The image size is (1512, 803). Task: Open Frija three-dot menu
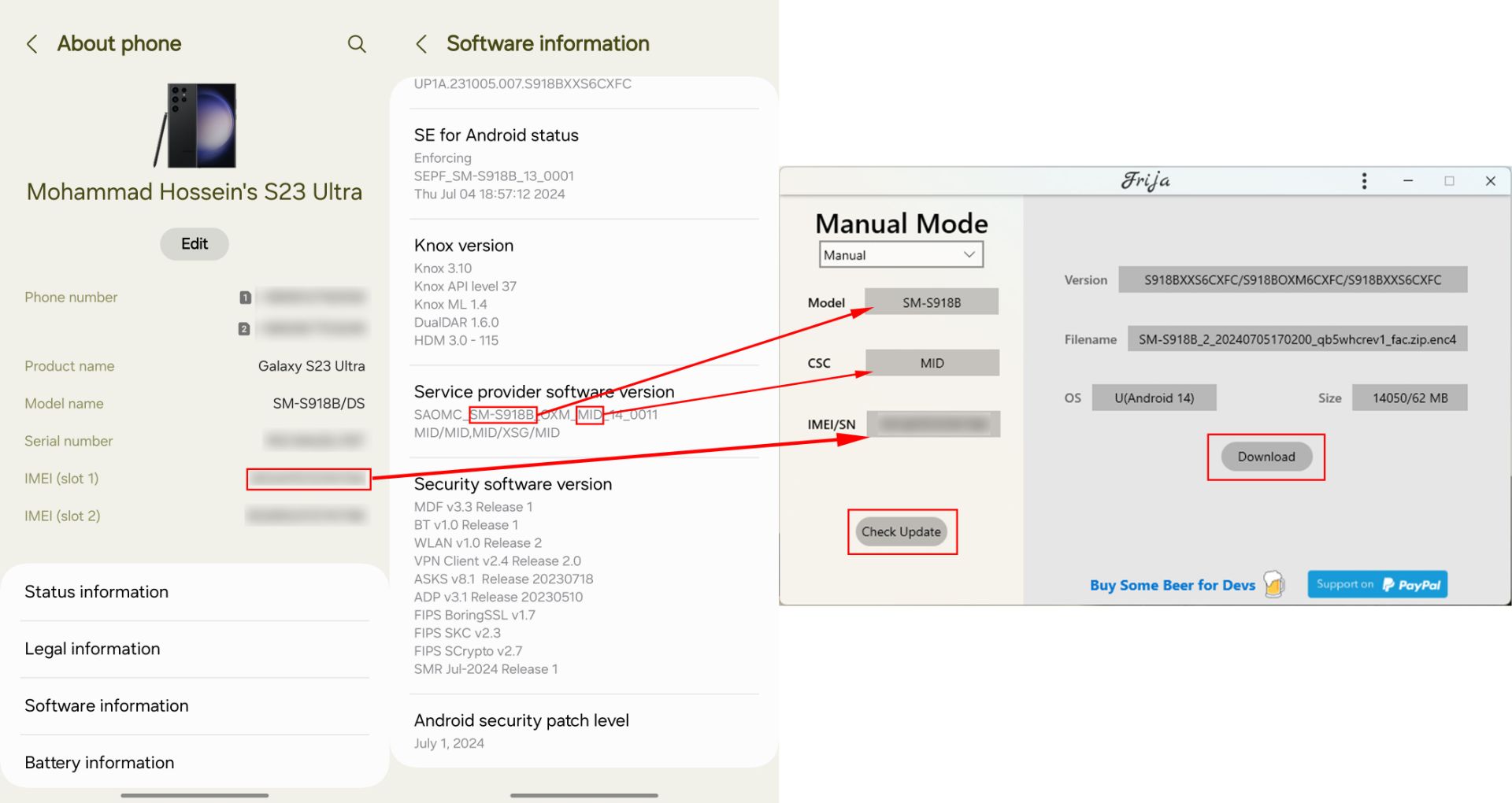[1364, 181]
